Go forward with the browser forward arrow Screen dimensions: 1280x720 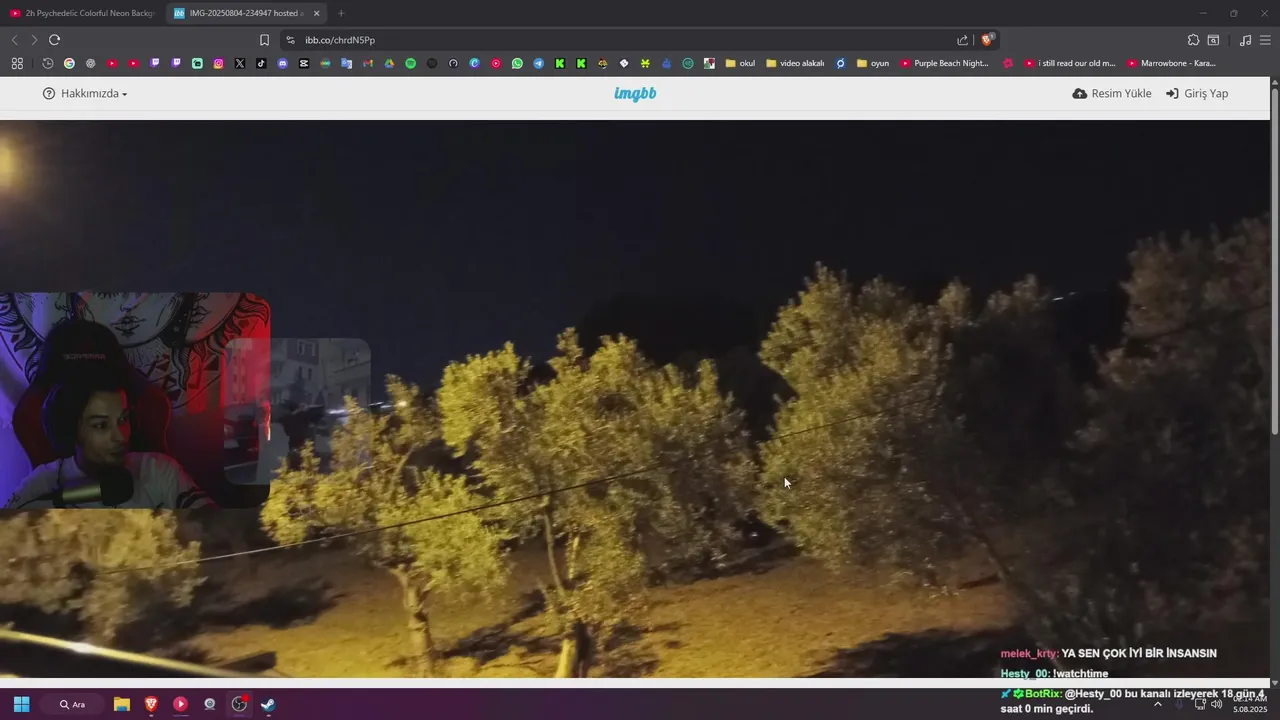pyautogui.click(x=34, y=40)
